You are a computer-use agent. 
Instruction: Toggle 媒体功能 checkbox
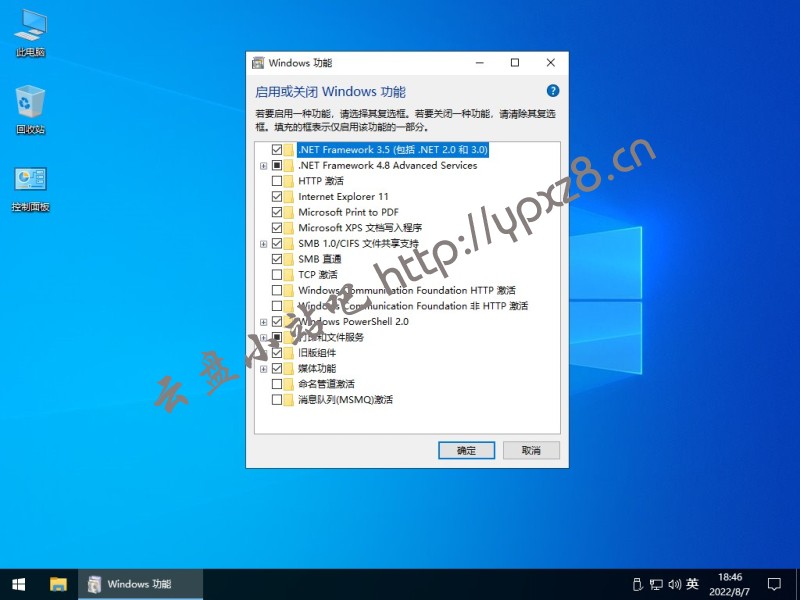(x=277, y=368)
